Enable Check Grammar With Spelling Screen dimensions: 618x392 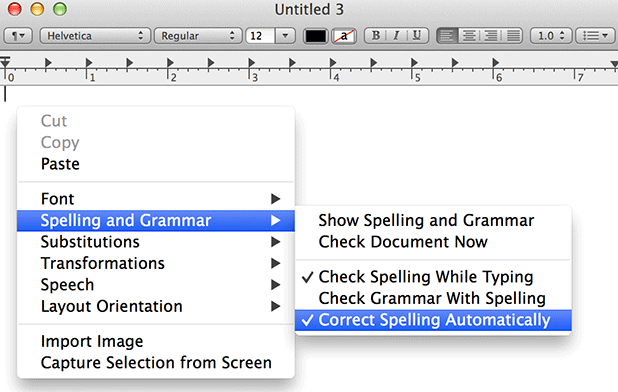click(433, 298)
